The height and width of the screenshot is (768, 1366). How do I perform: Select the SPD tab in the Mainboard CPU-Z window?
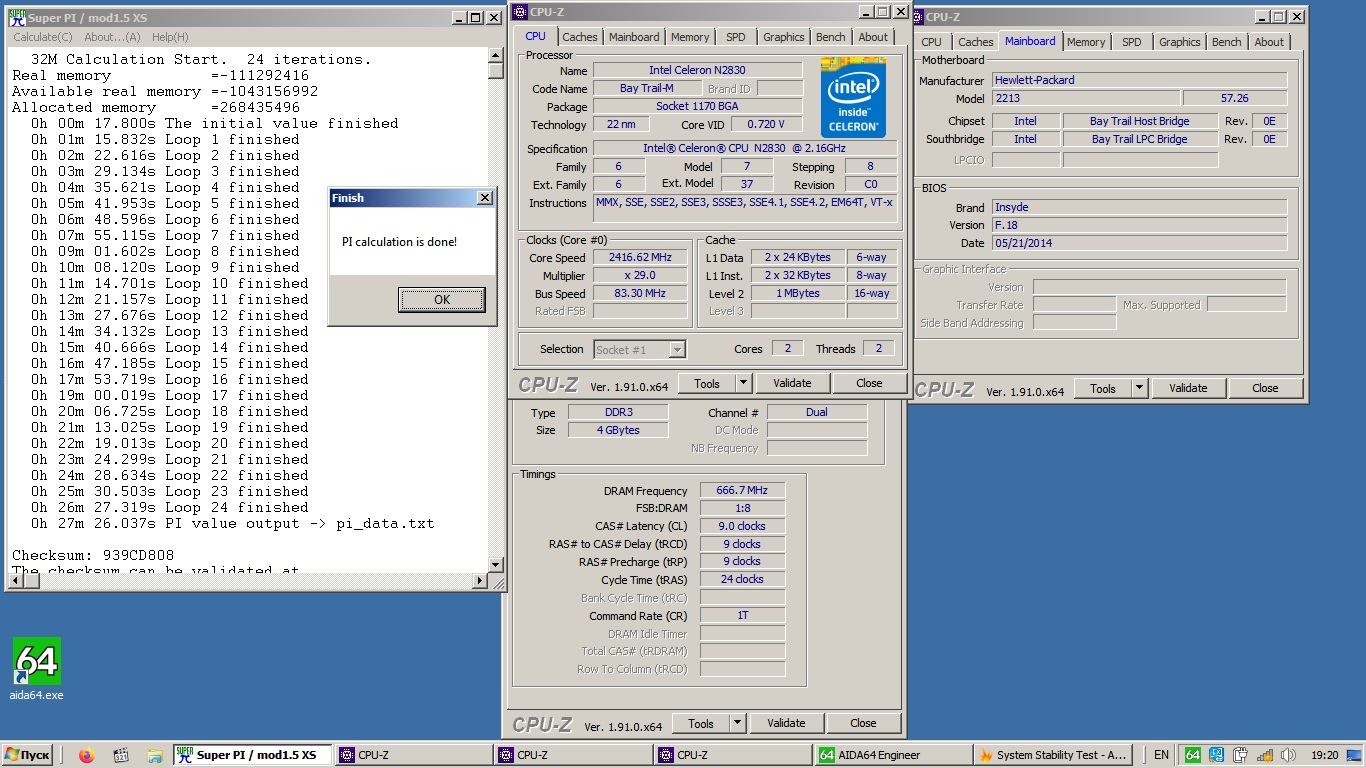[1132, 42]
